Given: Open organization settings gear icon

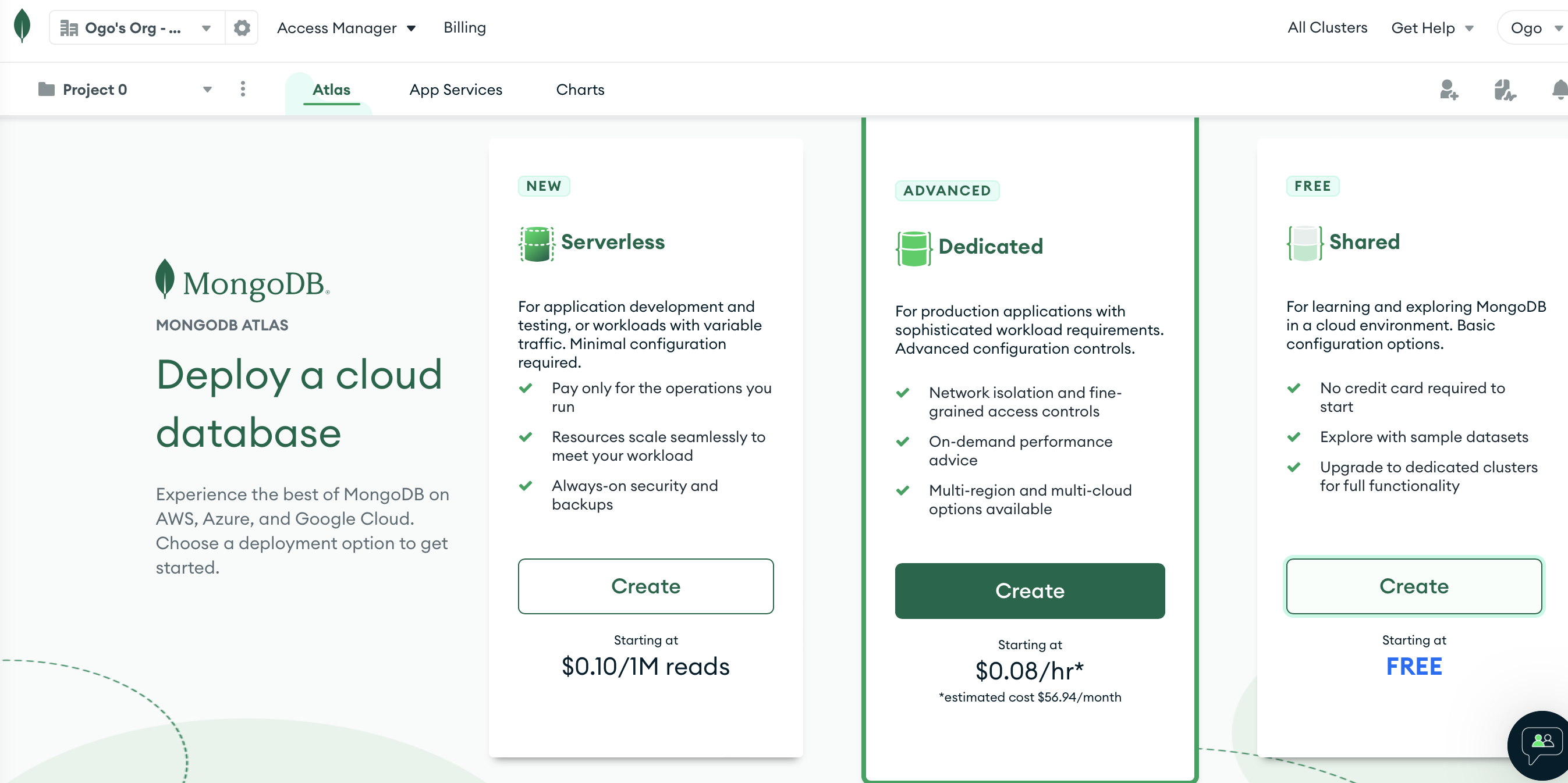Looking at the screenshot, I should coord(242,28).
